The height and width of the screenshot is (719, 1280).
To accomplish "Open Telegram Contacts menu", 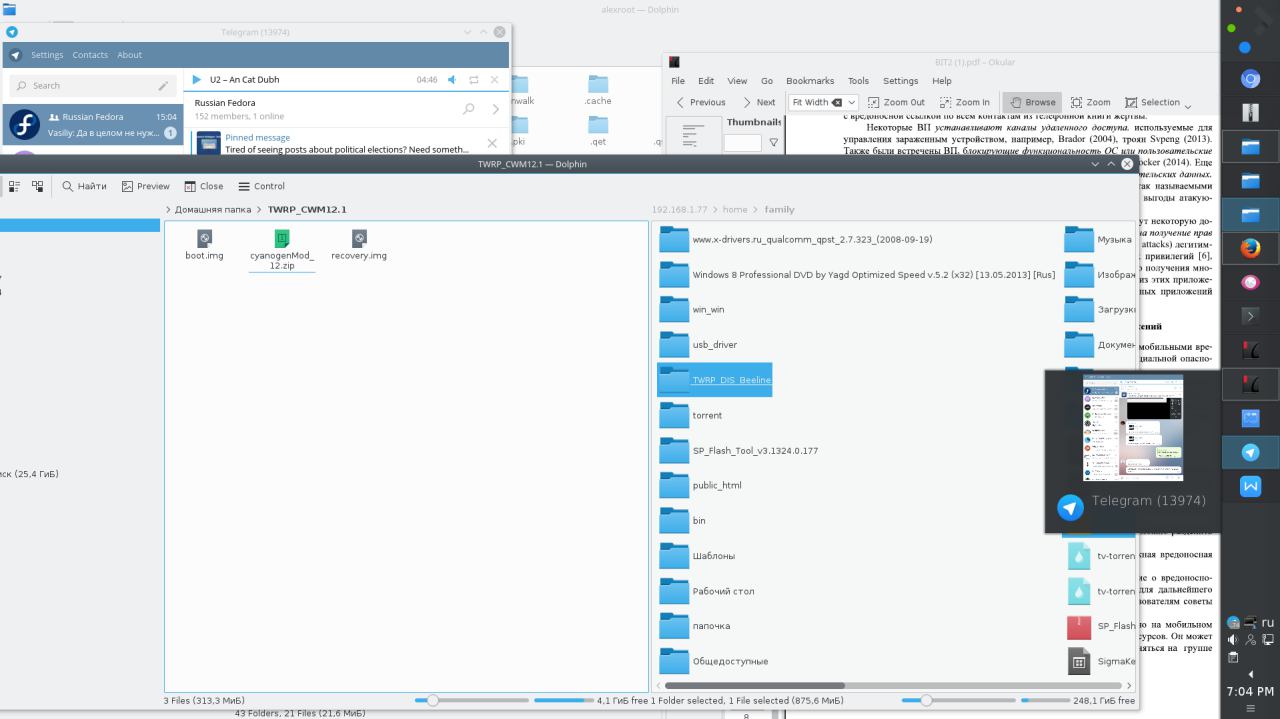I will point(90,55).
